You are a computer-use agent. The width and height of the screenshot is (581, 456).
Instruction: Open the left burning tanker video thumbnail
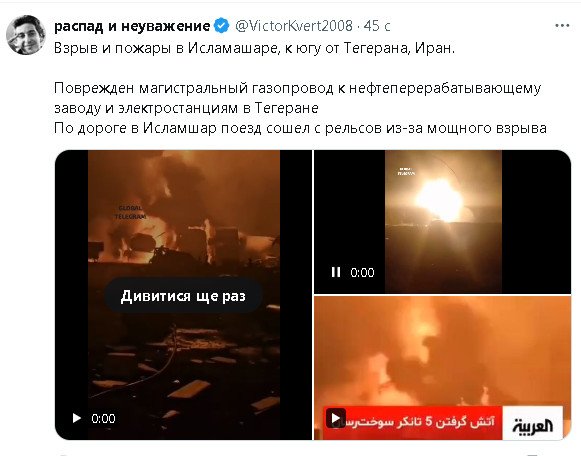pos(183,295)
